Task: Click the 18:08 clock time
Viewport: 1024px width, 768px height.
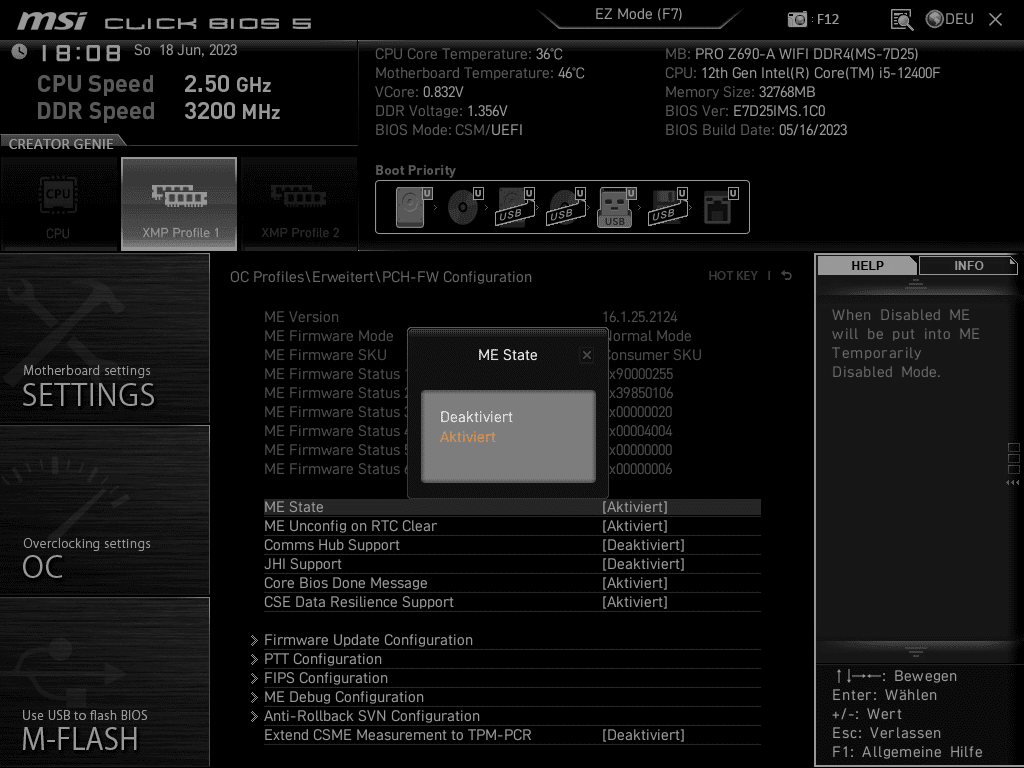Action: [81, 53]
